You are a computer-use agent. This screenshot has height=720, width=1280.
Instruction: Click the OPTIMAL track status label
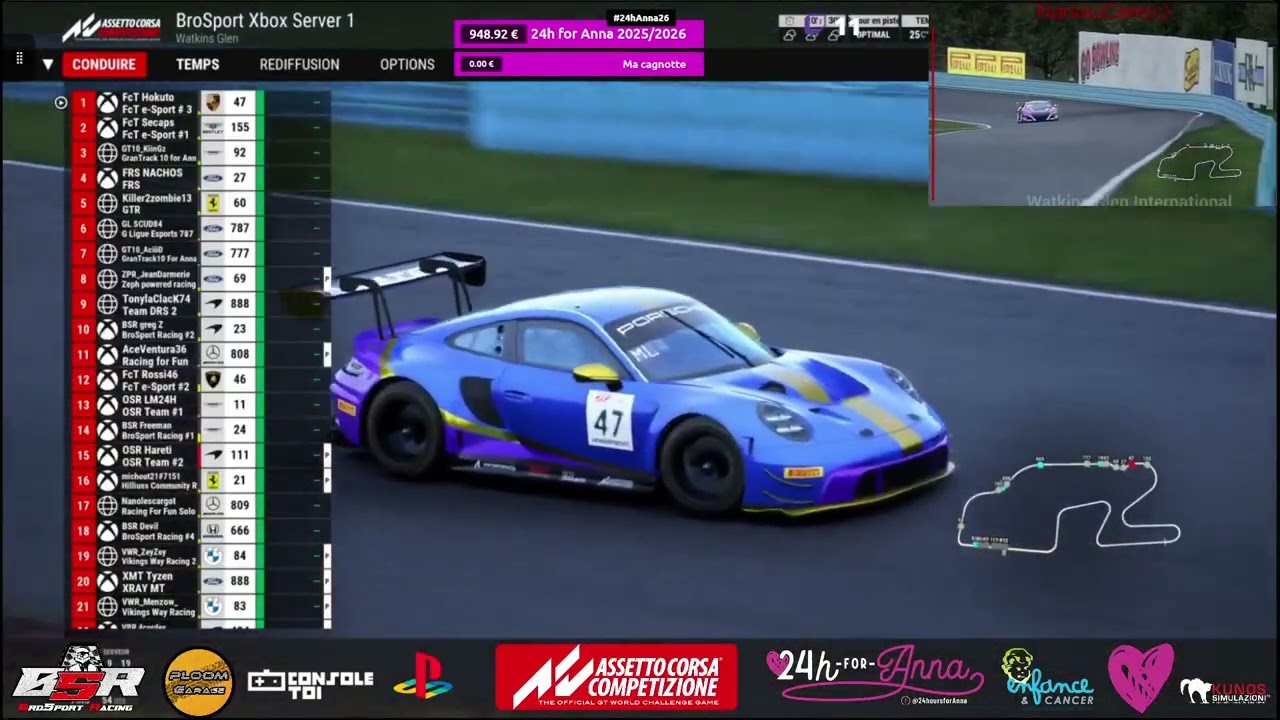873,35
